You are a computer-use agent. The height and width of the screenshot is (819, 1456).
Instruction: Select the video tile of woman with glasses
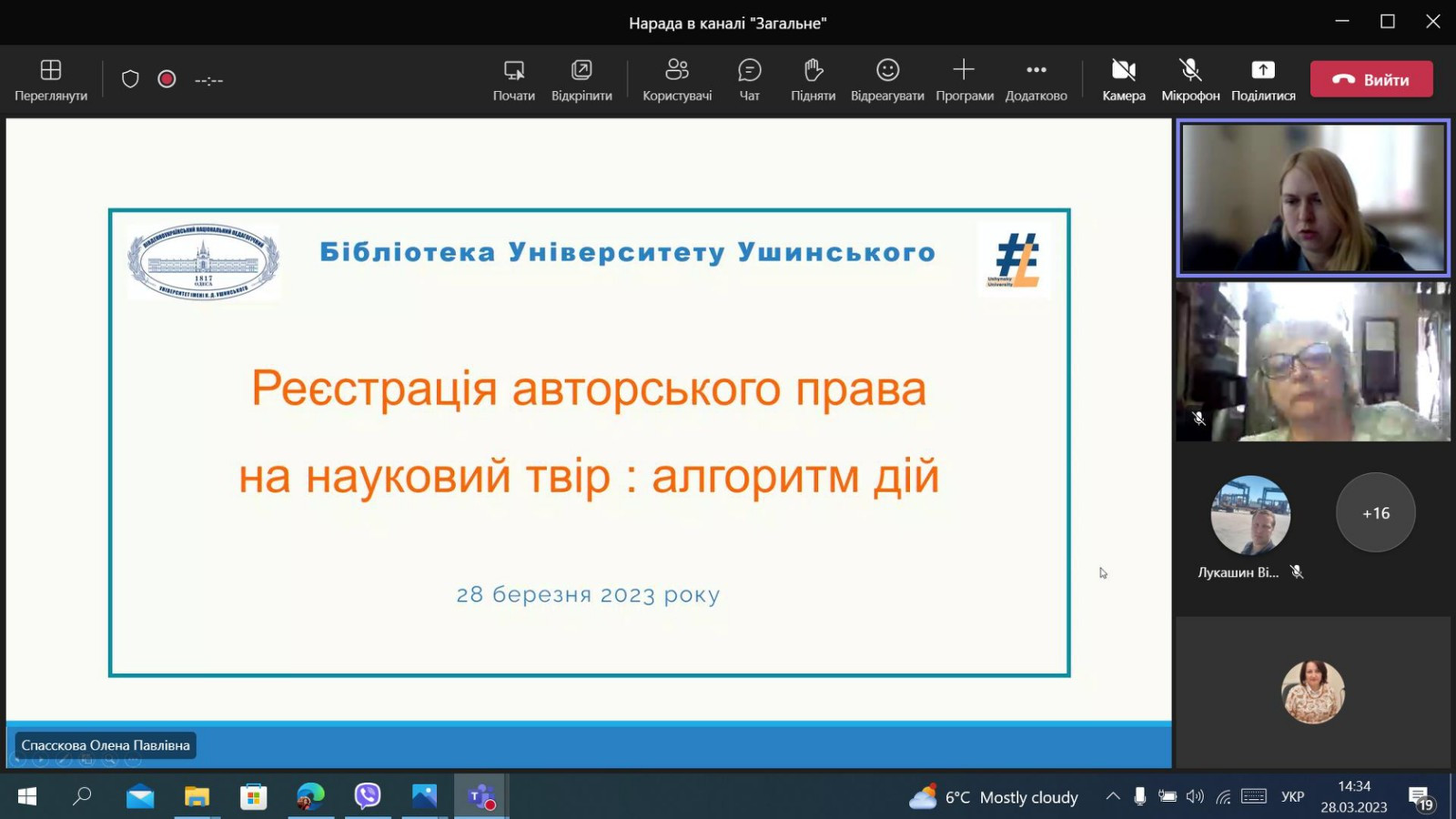pyautogui.click(x=1313, y=361)
